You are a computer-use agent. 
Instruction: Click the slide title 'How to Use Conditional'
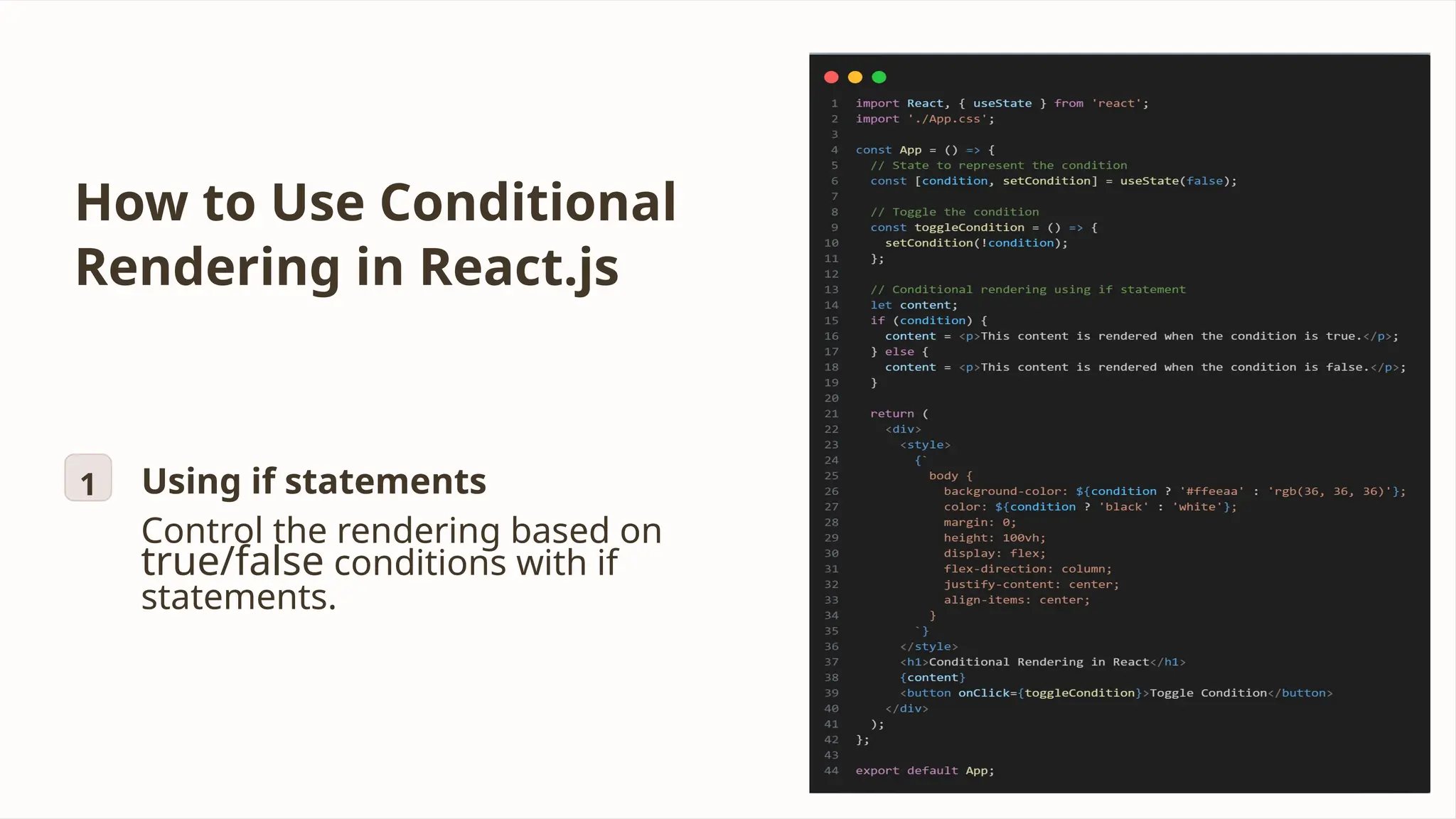click(x=375, y=203)
